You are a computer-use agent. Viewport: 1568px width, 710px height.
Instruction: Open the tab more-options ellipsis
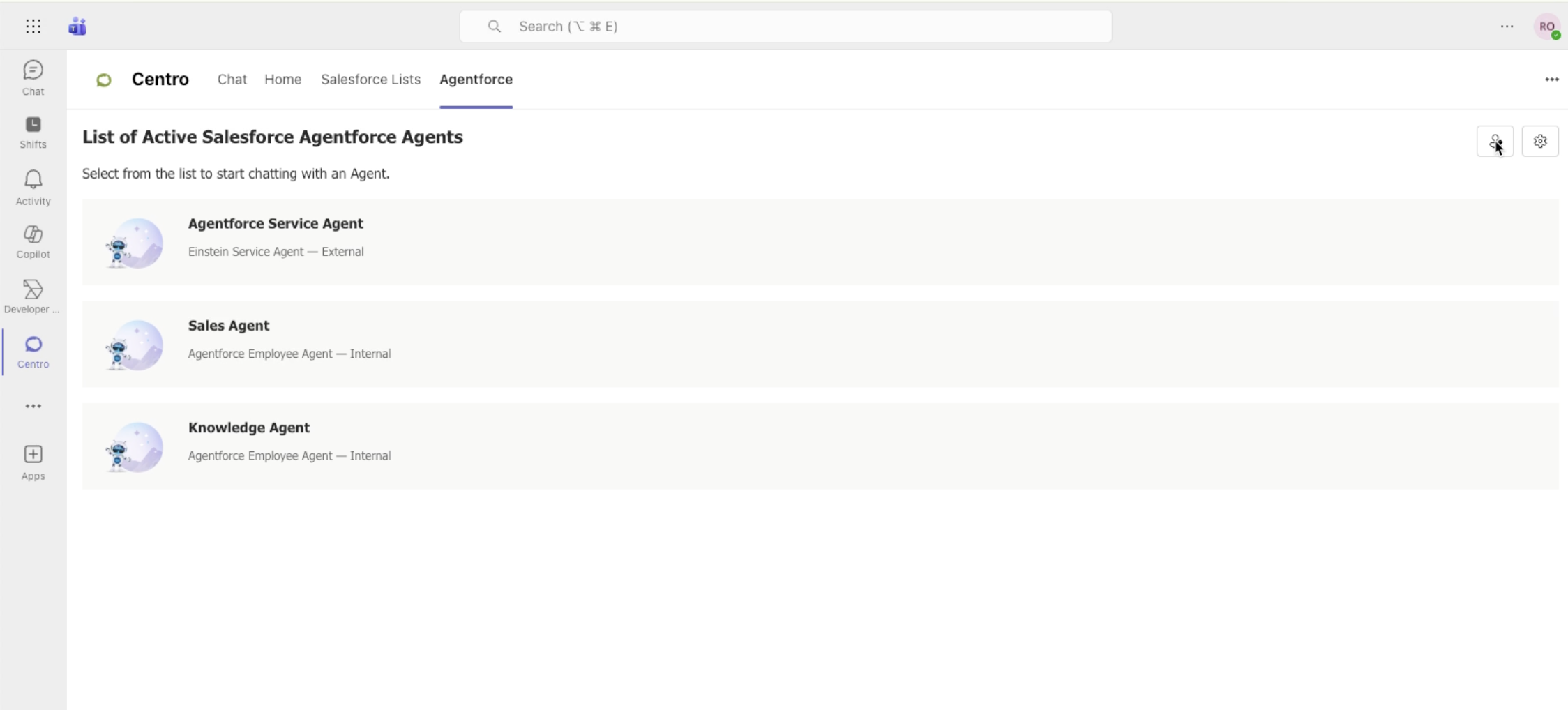point(1552,80)
